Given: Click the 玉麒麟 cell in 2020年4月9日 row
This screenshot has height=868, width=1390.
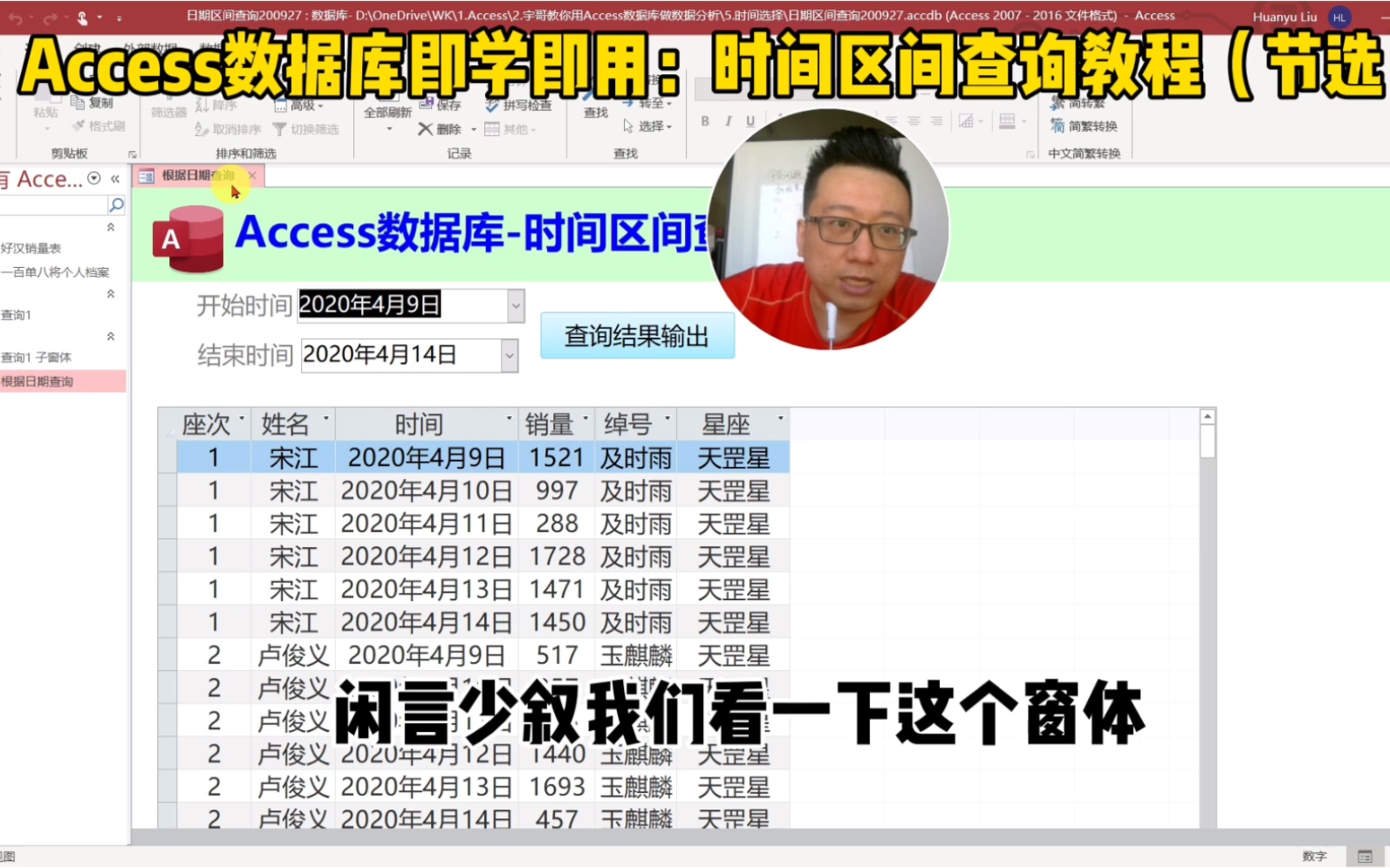Looking at the screenshot, I should click(636, 655).
